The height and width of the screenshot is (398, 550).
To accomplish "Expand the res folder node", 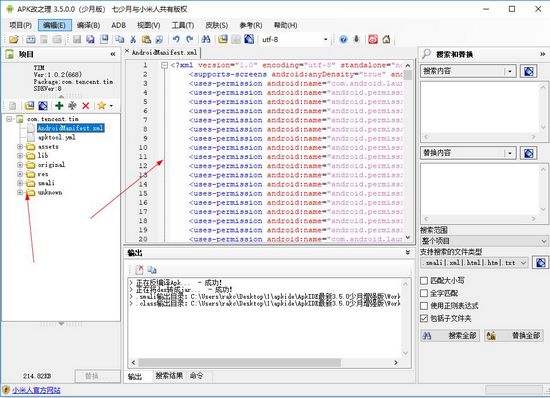I will 20,174.
